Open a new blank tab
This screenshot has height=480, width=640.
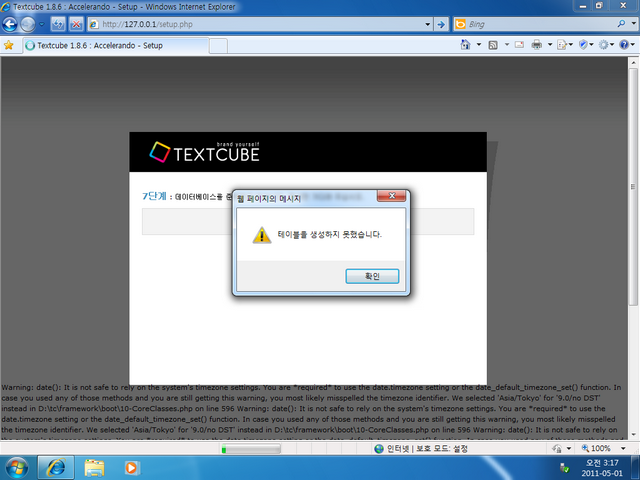click(x=218, y=46)
